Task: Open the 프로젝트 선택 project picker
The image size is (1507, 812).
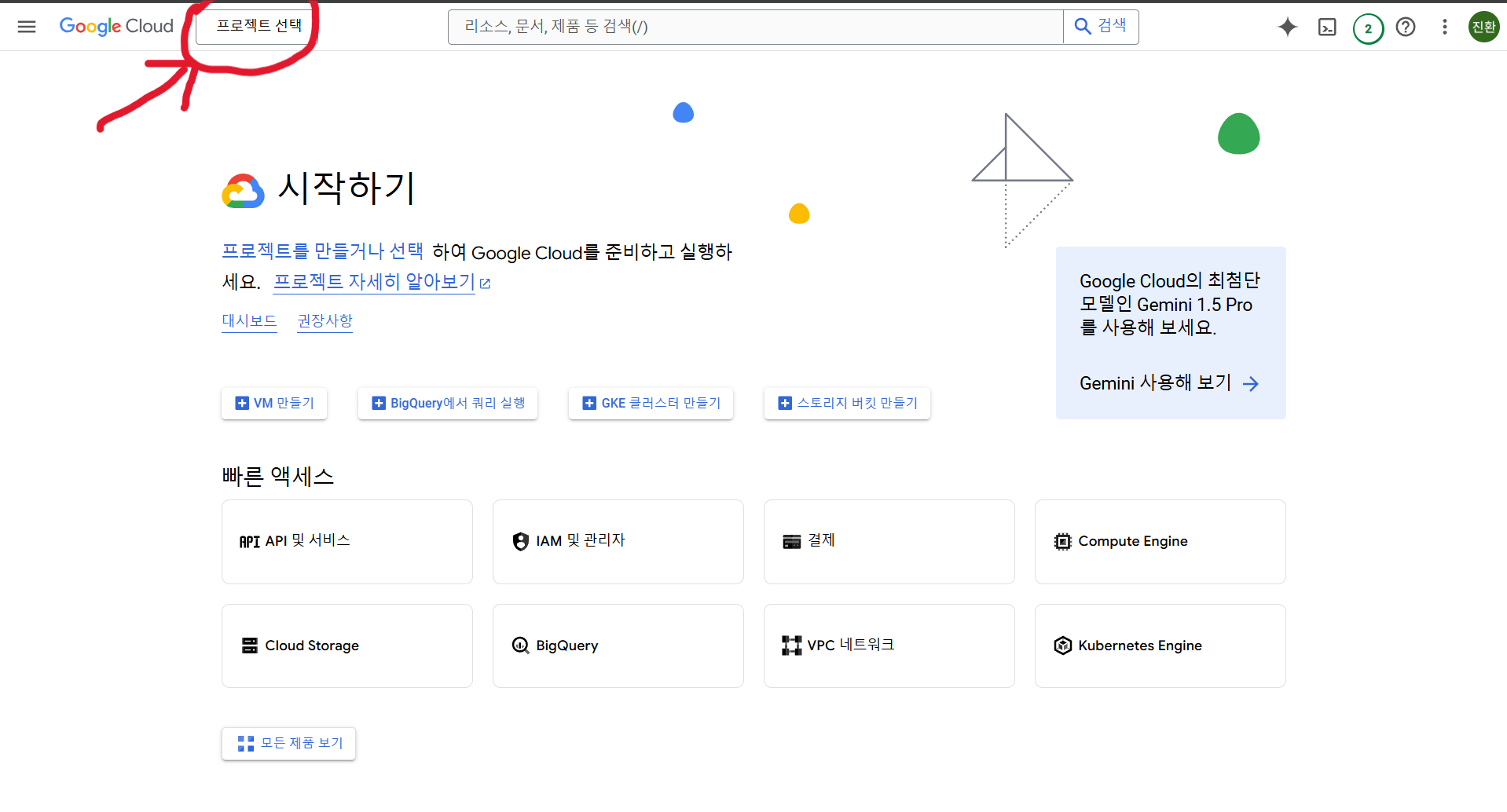Action: click(x=258, y=26)
